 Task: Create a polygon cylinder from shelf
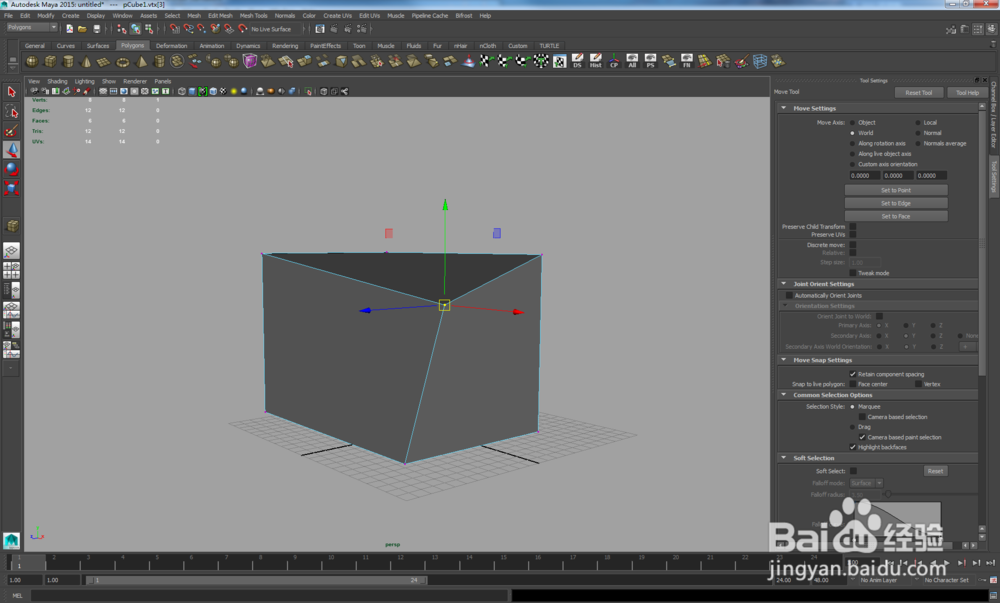68,61
